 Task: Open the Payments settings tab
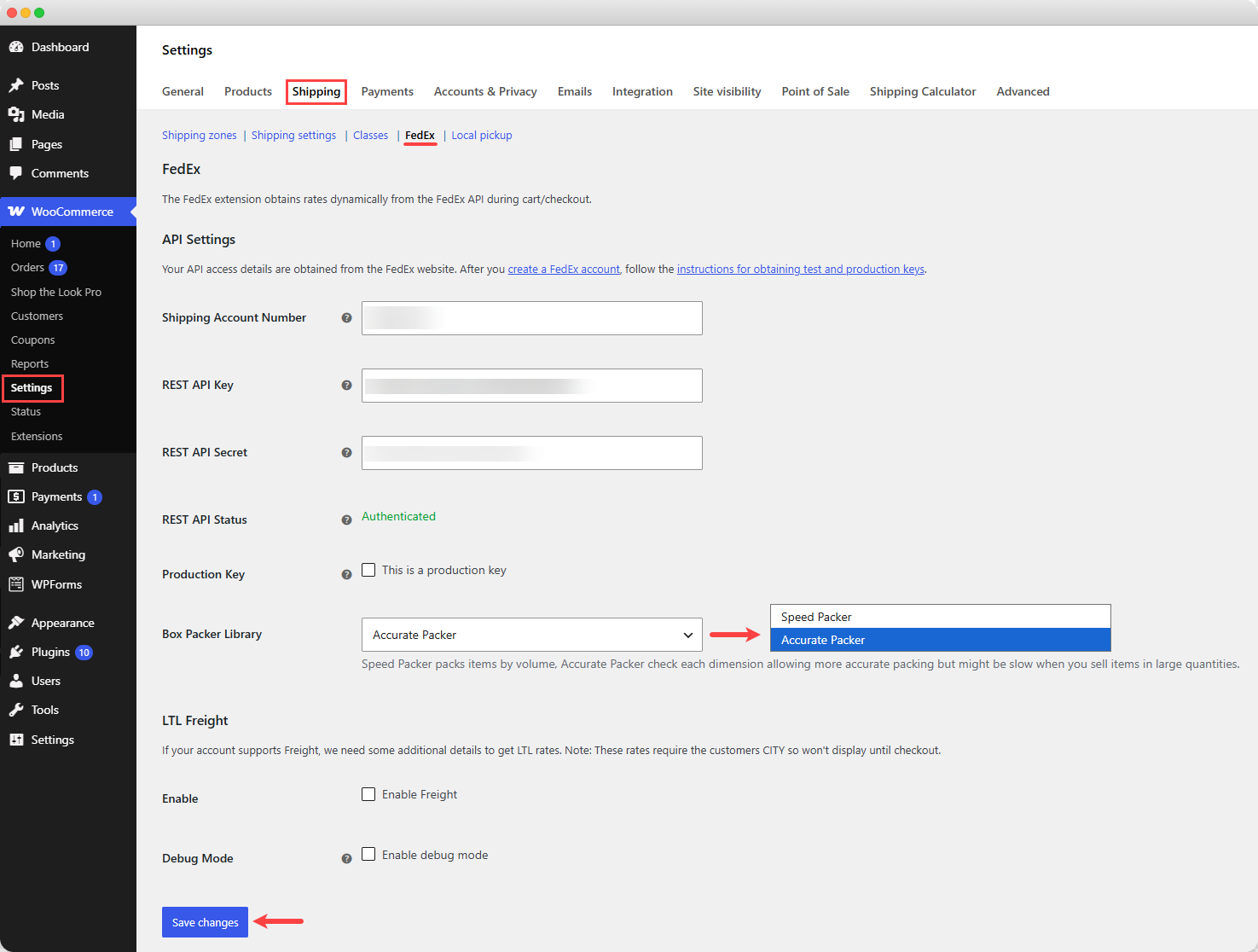[387, 91]
